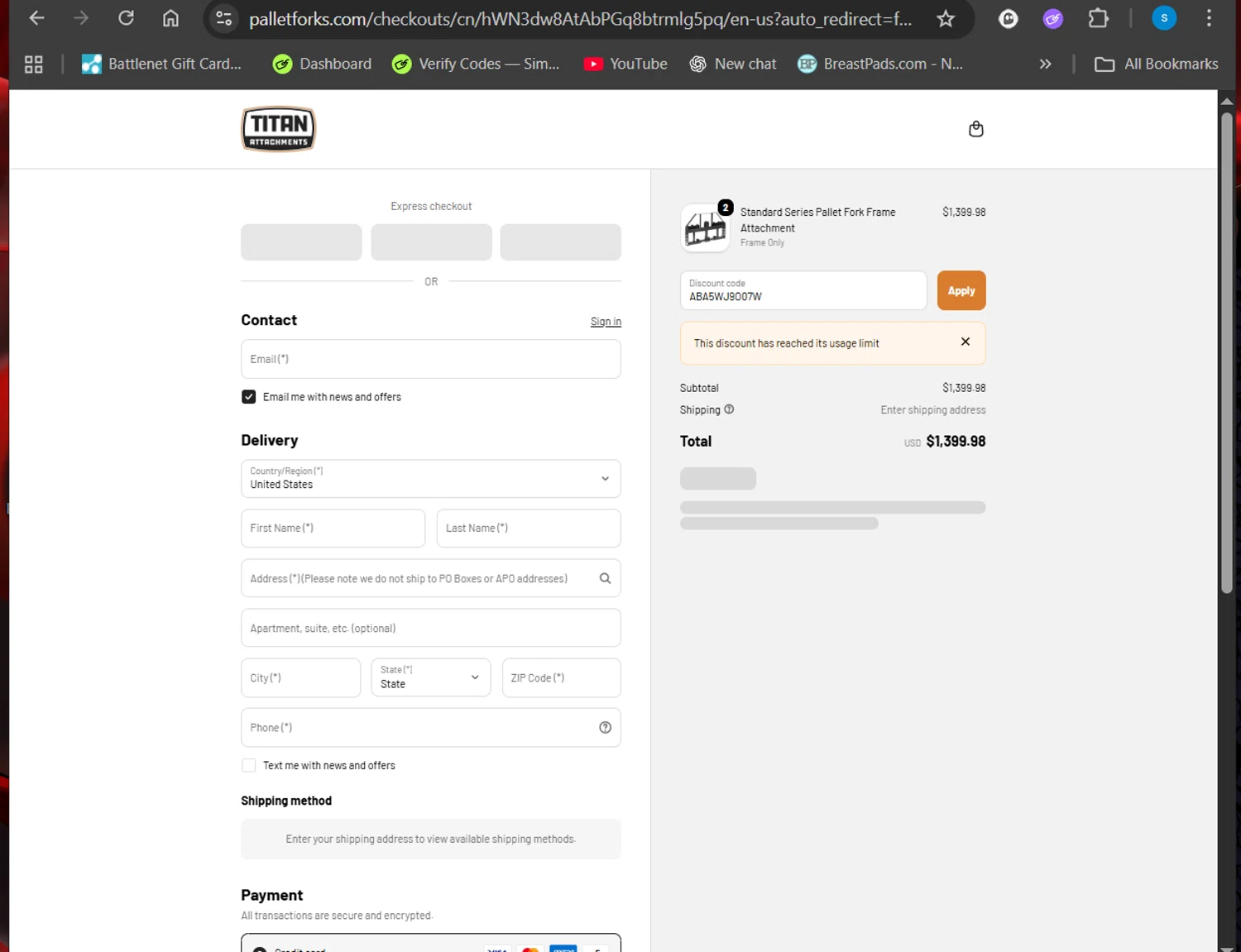Focus the Phone input field
1241x952 pixels.
click(x=431, y=728)
